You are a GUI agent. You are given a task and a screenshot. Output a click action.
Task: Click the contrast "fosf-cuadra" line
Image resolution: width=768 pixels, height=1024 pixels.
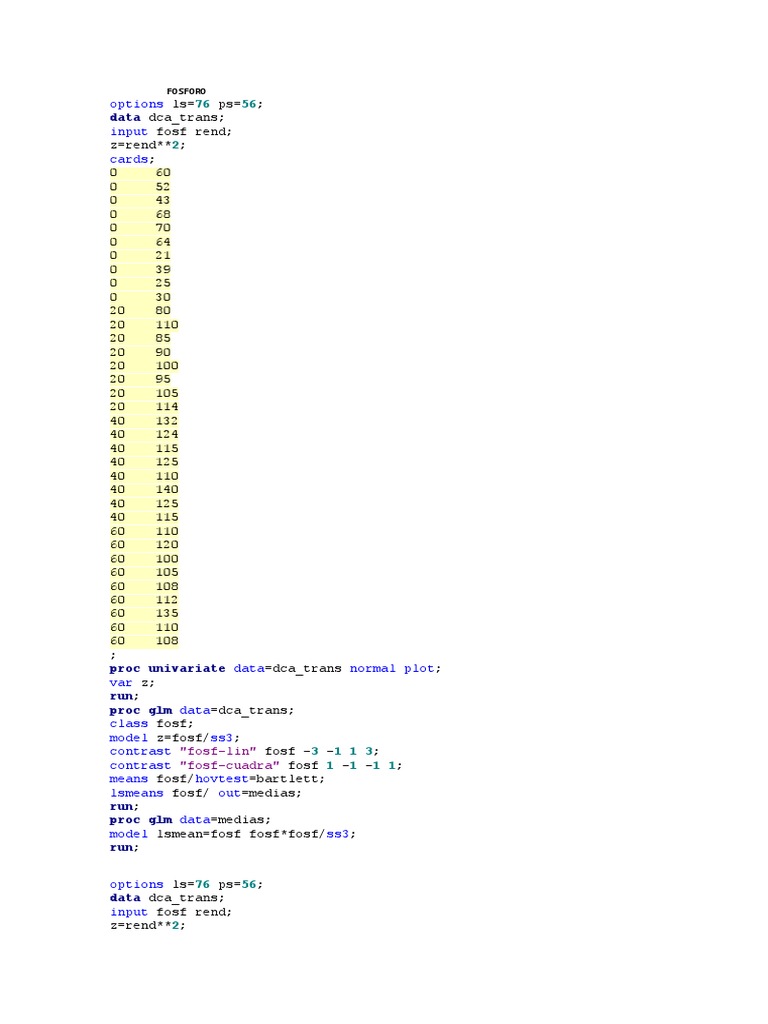pos(256,765)
